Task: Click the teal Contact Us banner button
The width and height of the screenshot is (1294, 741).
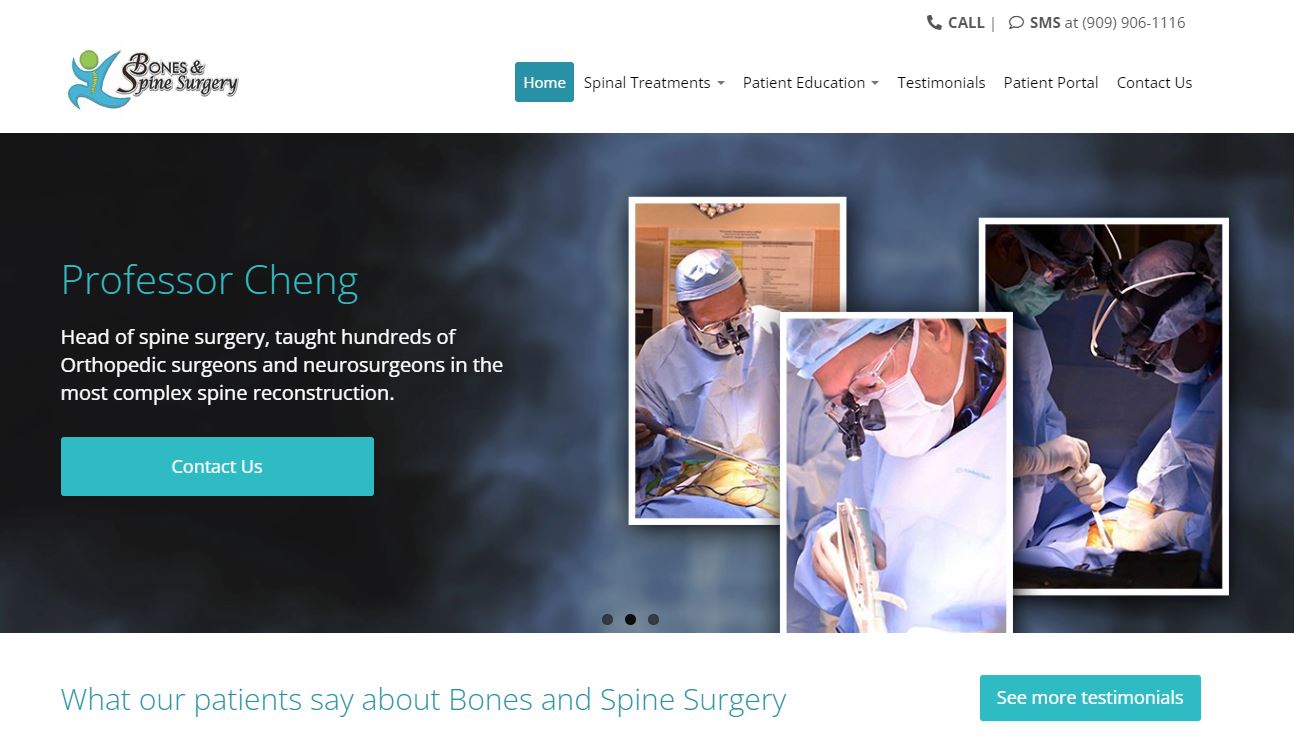Action: tap(217, 466)
